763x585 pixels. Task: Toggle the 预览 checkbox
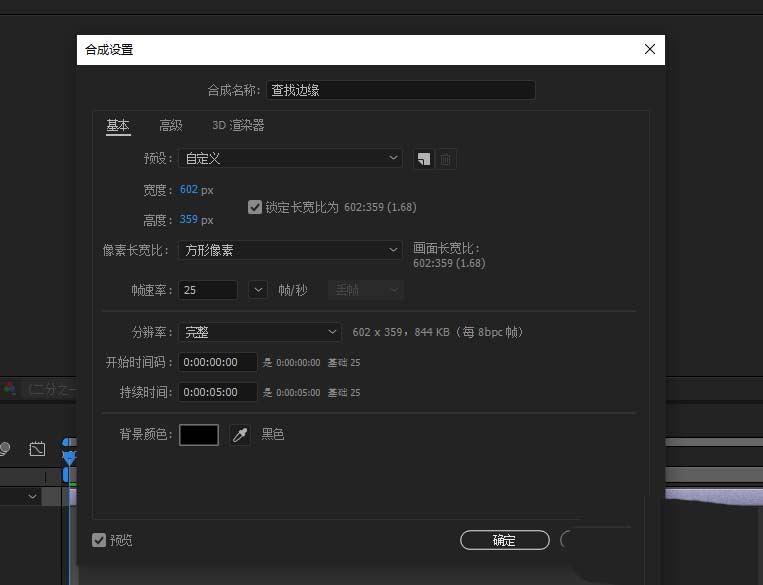click(x=99, y=540)
